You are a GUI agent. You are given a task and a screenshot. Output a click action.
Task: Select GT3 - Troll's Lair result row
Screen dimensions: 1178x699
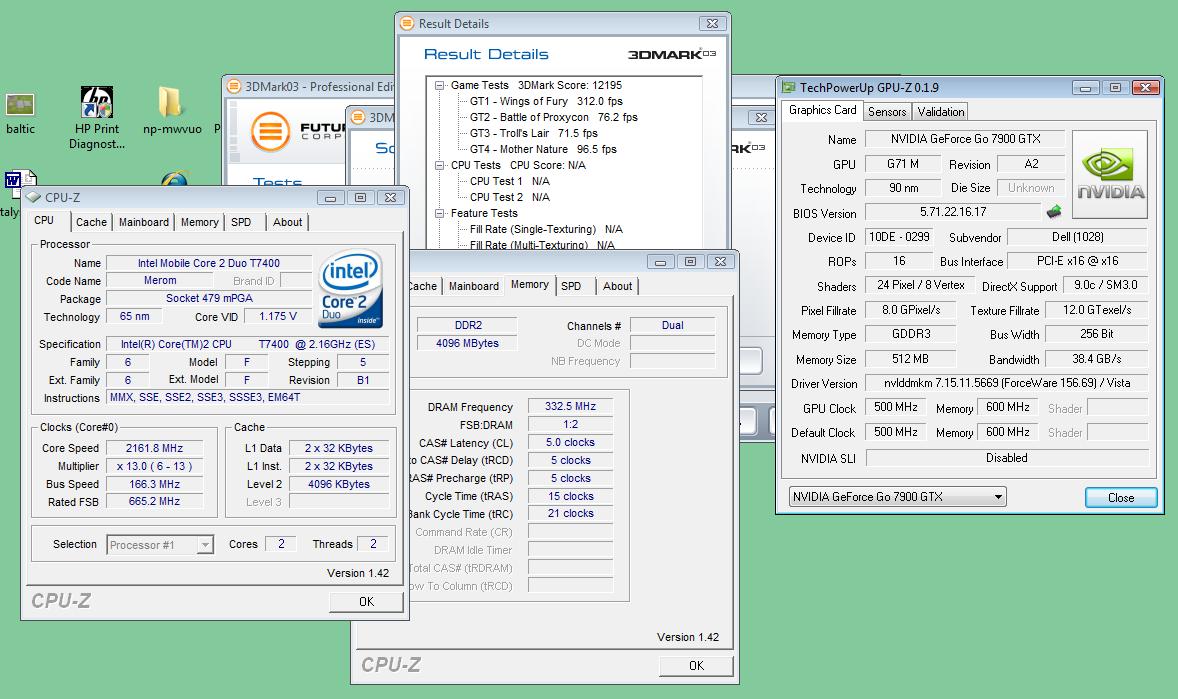[533, 133]
